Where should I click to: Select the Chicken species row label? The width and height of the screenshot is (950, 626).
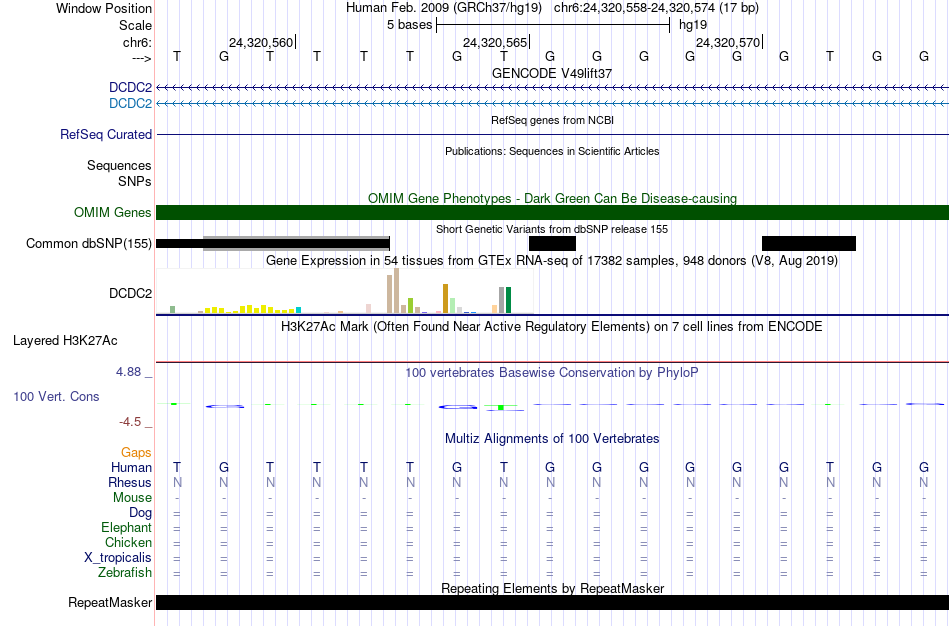coord(128,542)
